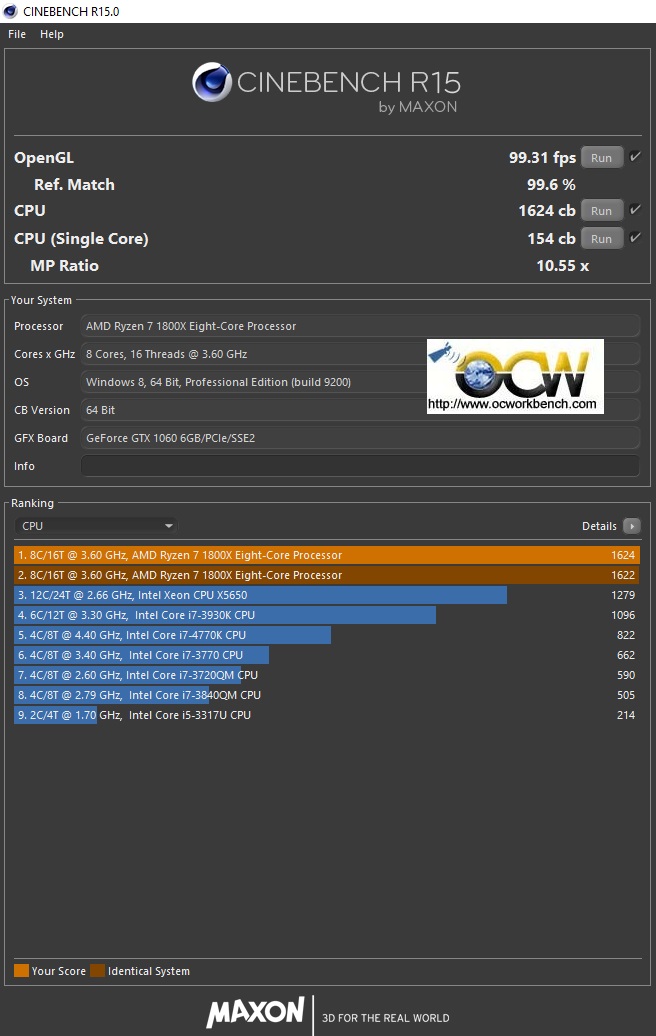Click the Info input field
Image resolution: width=656 pixels, height=1036 pixels.
(x=360, y=466)
